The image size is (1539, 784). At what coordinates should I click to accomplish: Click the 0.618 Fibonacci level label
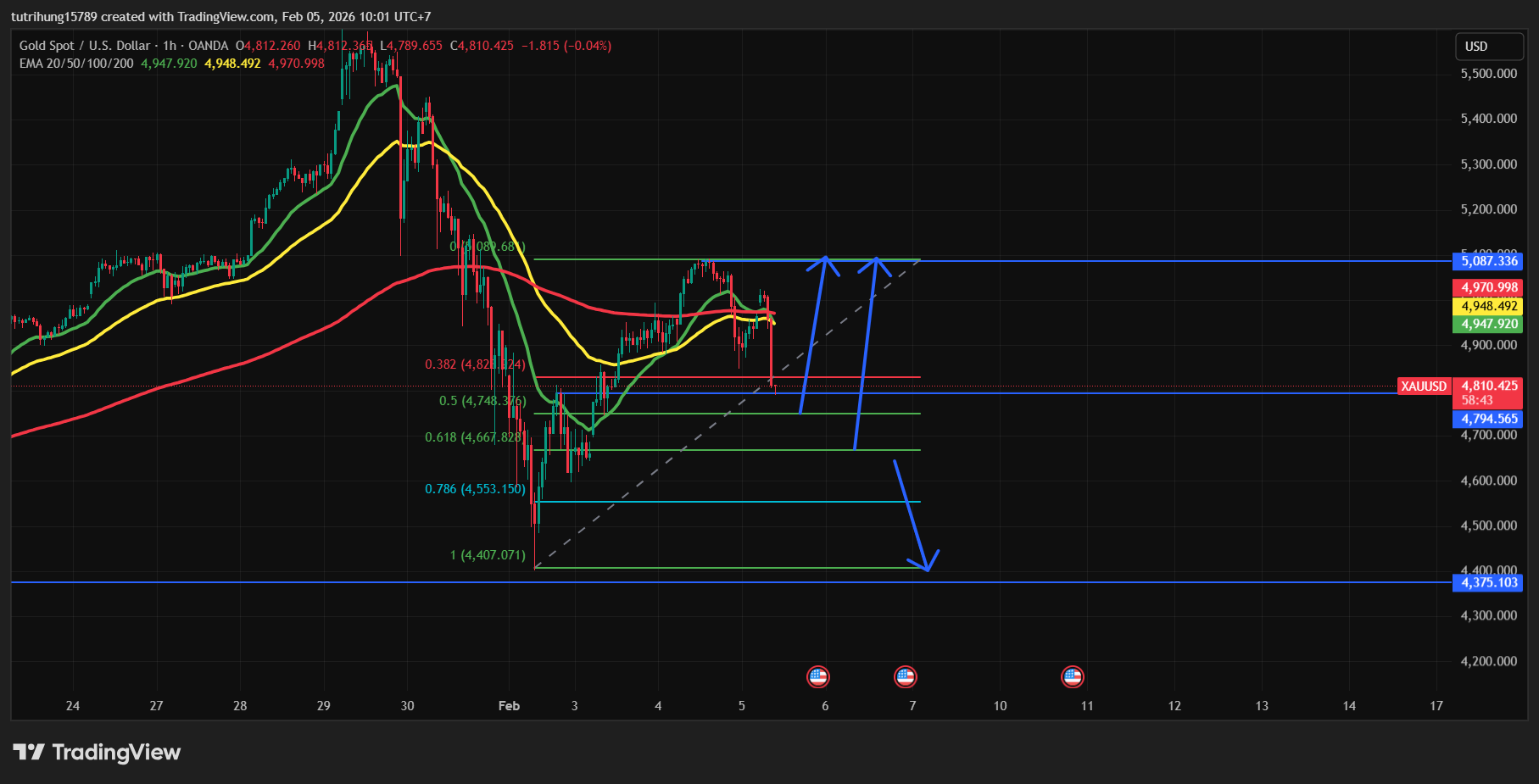tap(474, 437)
